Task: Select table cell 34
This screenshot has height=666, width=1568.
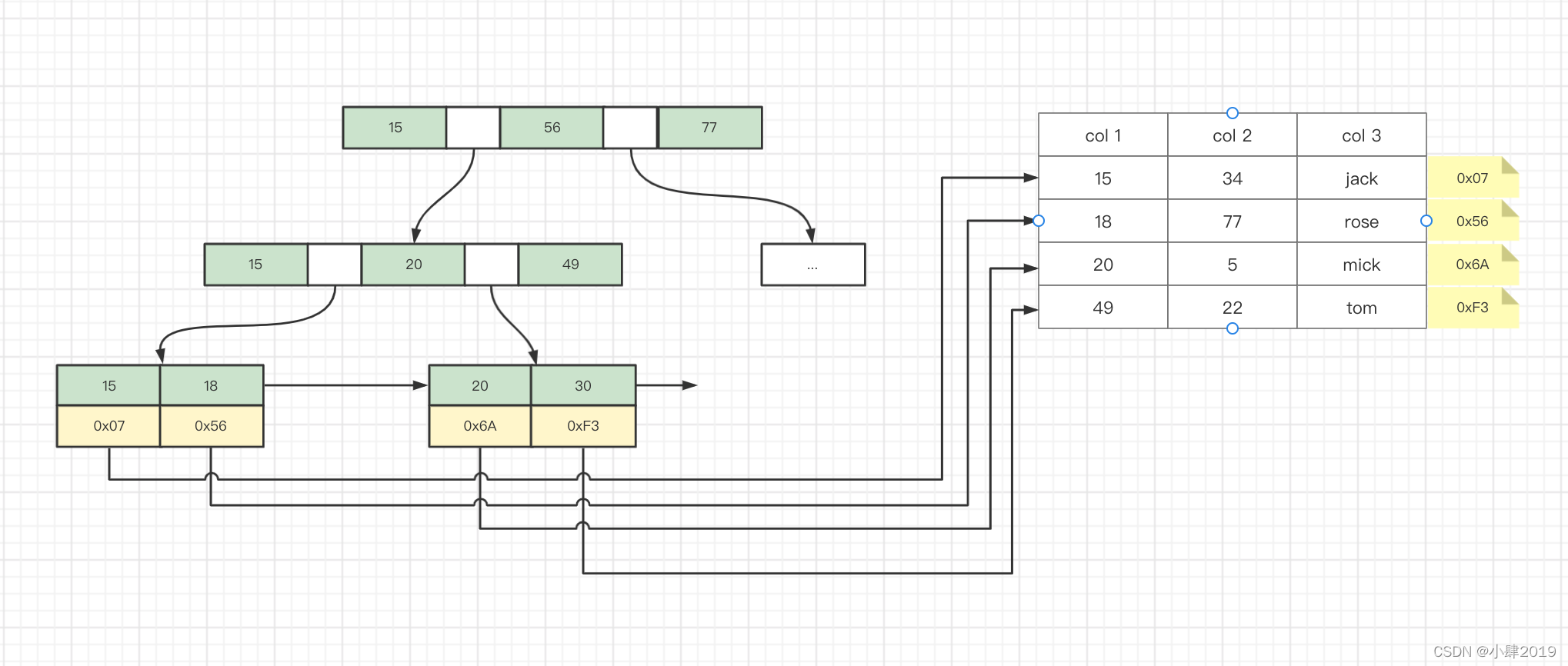Action: 1233,178
